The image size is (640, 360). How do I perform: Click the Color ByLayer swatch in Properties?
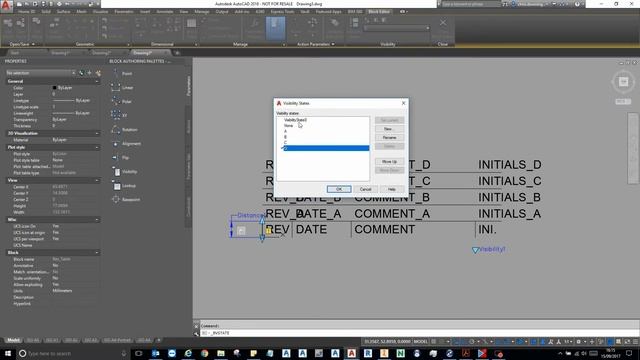54,88
